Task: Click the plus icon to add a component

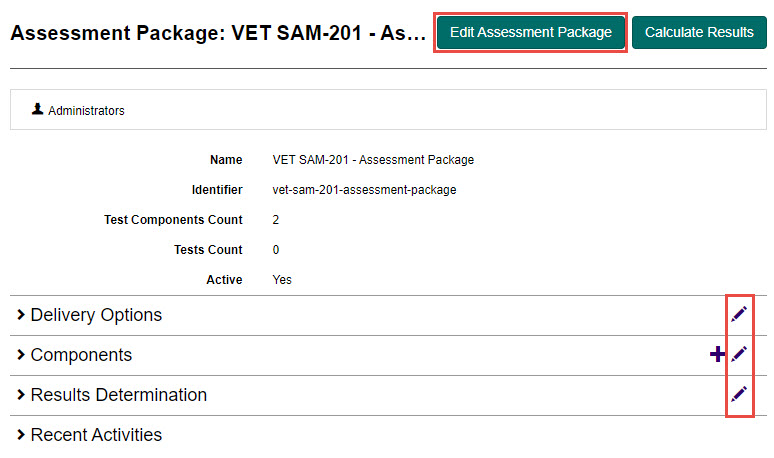Action: (x=716, y=354)
